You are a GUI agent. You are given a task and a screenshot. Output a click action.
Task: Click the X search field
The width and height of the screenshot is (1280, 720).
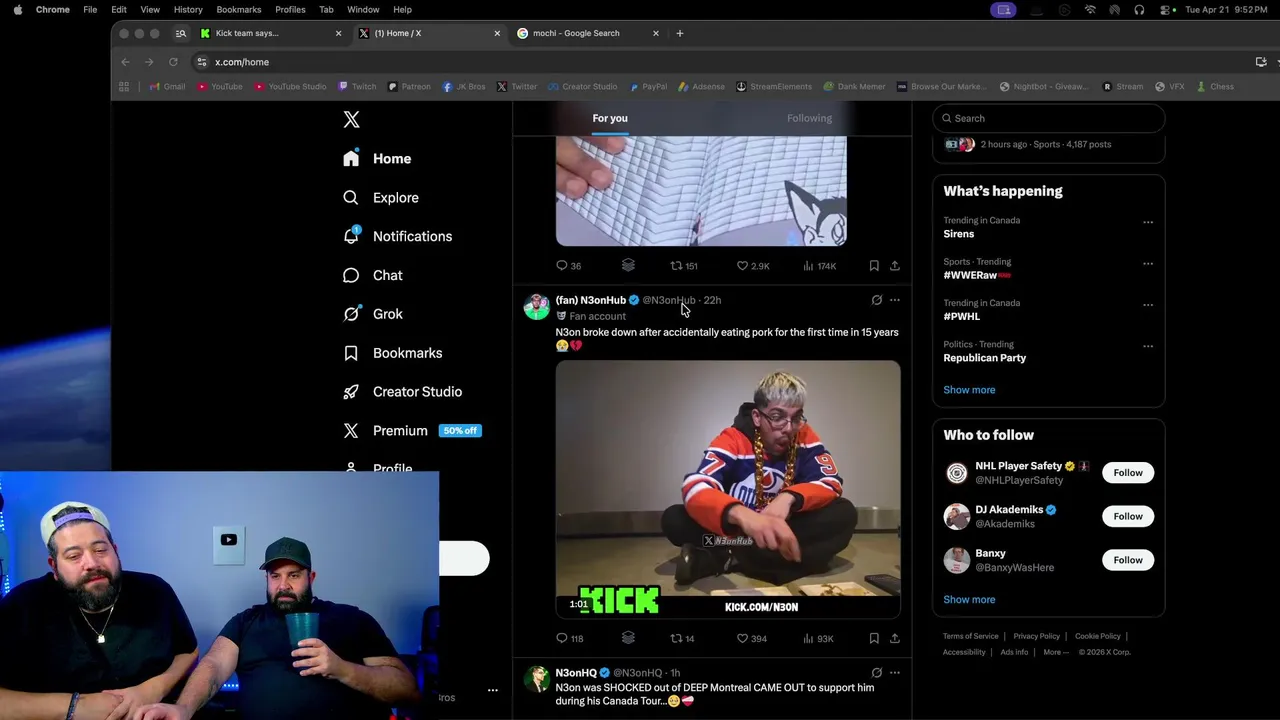pos(1048,118)
